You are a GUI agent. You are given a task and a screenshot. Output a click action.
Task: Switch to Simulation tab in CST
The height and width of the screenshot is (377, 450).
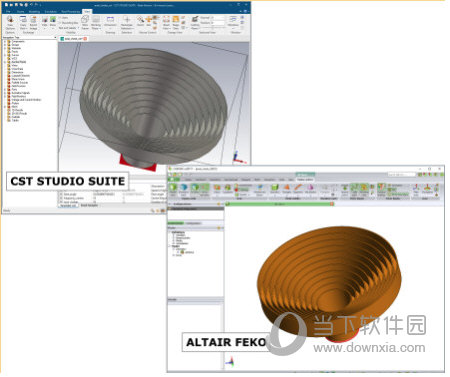click(x=51, y=12)
